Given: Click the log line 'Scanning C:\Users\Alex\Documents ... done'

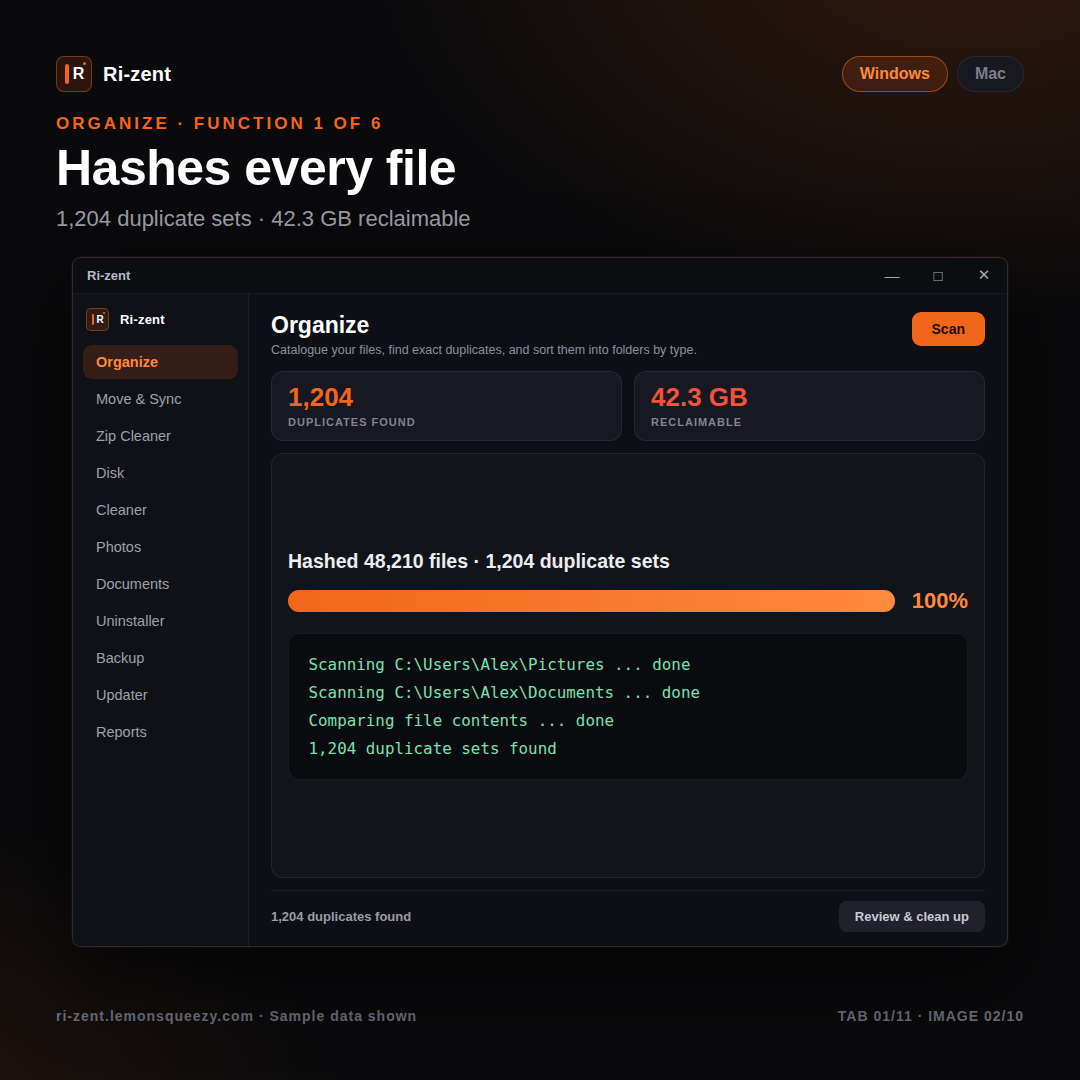Looking at the screenshot, I should (503, 693).
